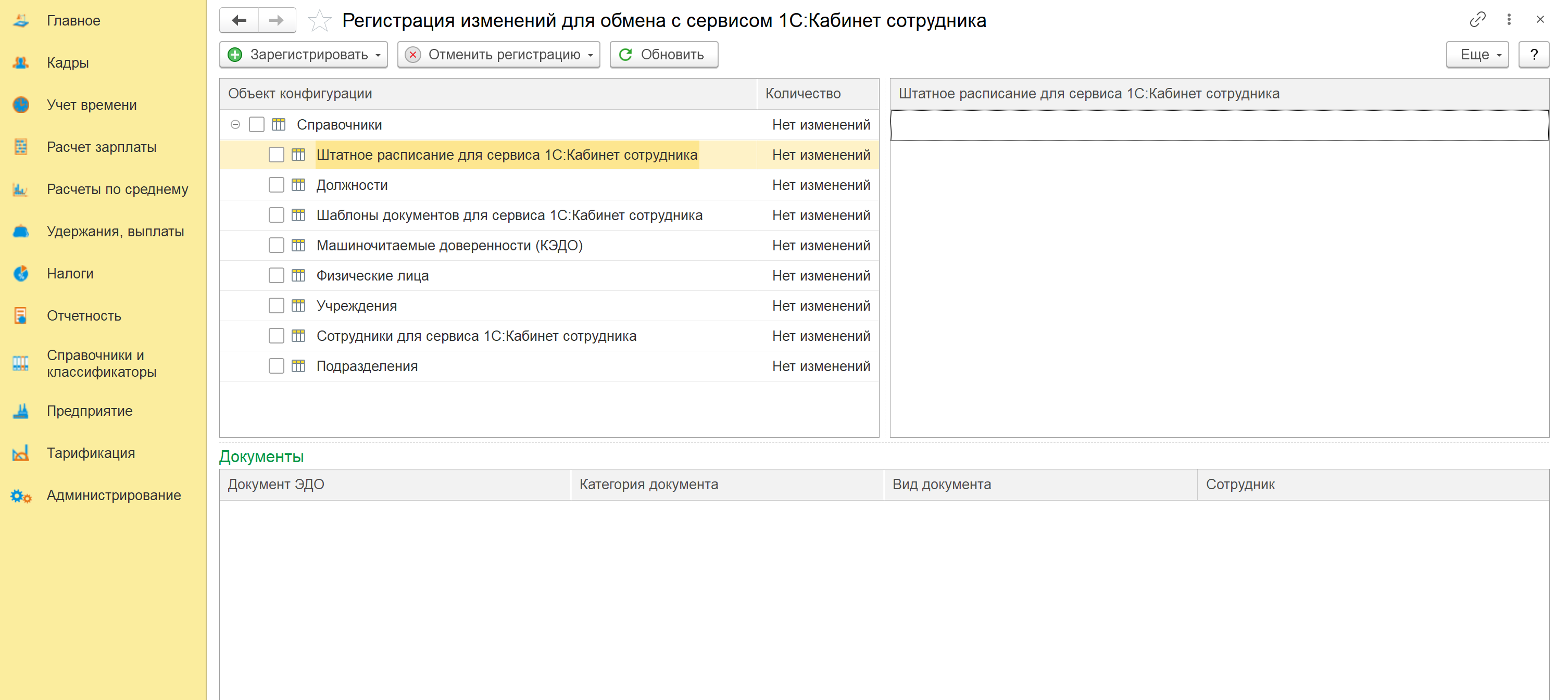The height and width of the screenshot is (700, 1568).
Task: Click Нет изменений in the Должности row
Action: [x=821, y=185]
